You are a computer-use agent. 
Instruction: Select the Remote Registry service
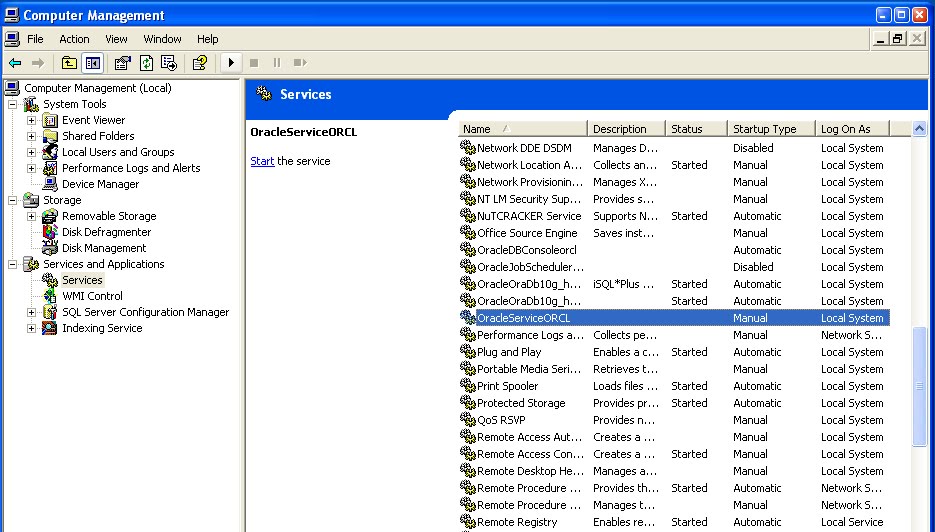pos(674,522)
